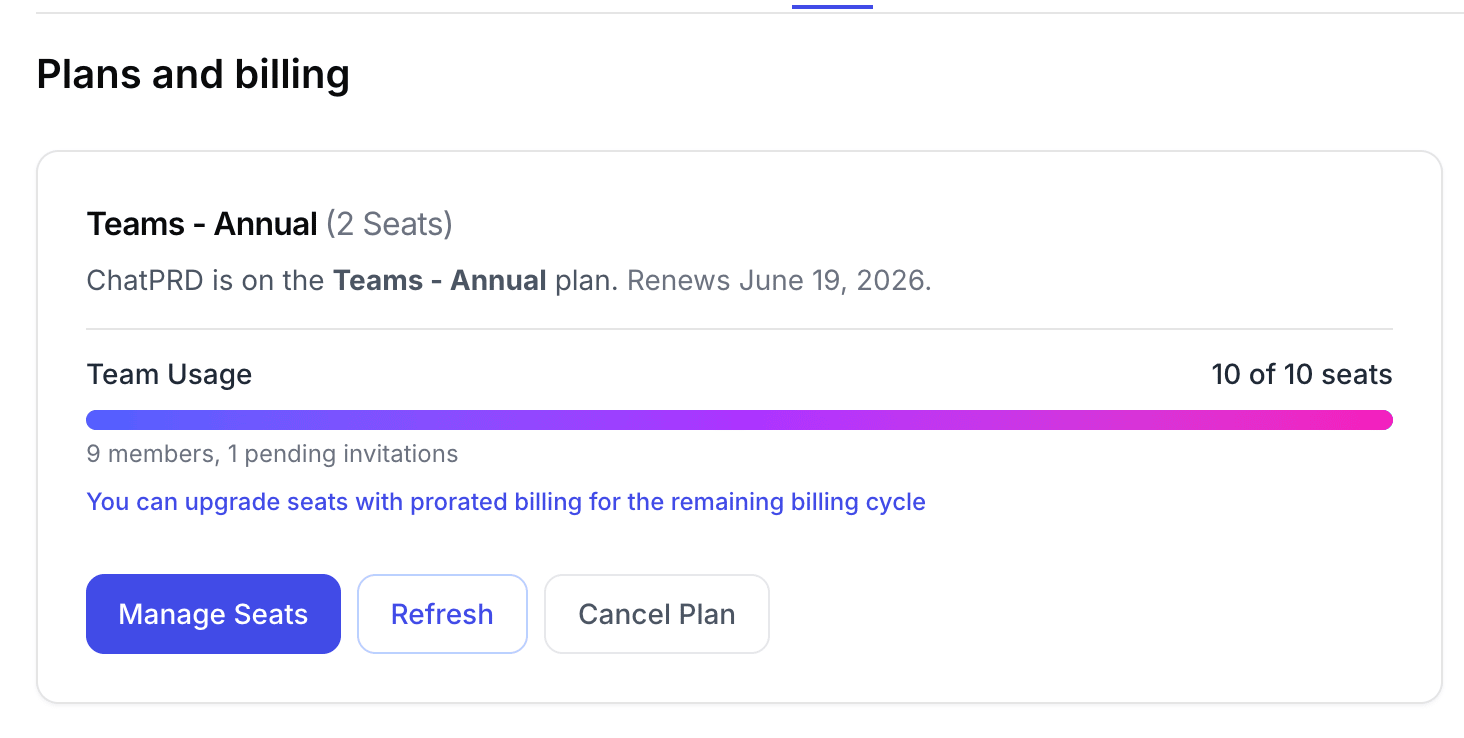
Task: Click the horizontal rule at the page top
Action: [x=400, y=13]
